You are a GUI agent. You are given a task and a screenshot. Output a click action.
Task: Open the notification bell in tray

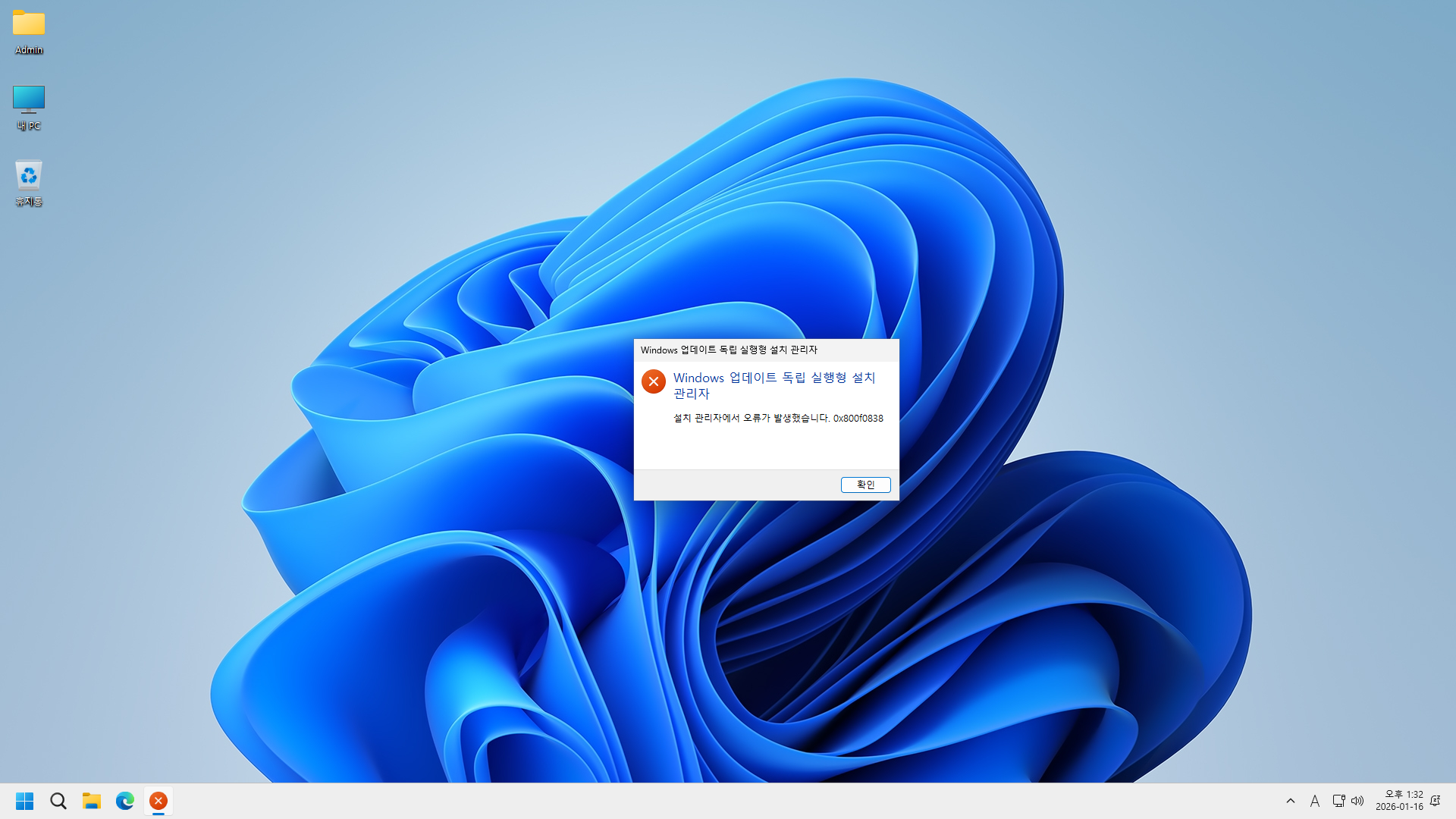[x=1435, y=801]
